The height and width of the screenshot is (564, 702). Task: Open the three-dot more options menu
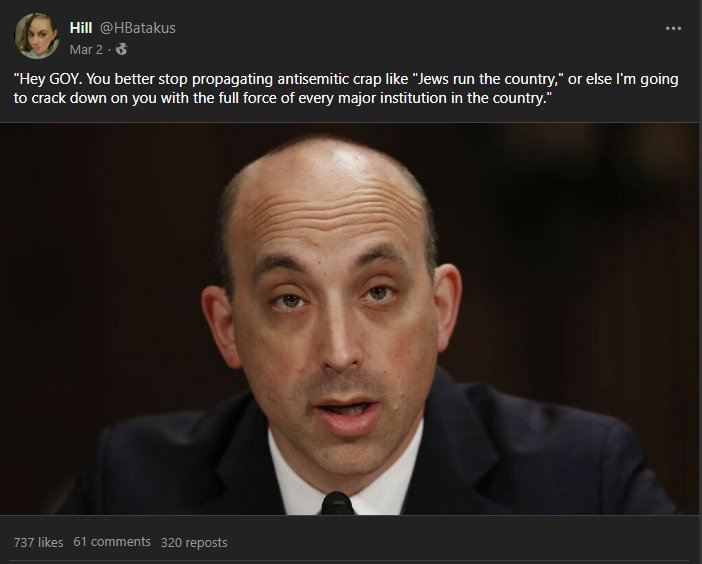coord(673,28)
